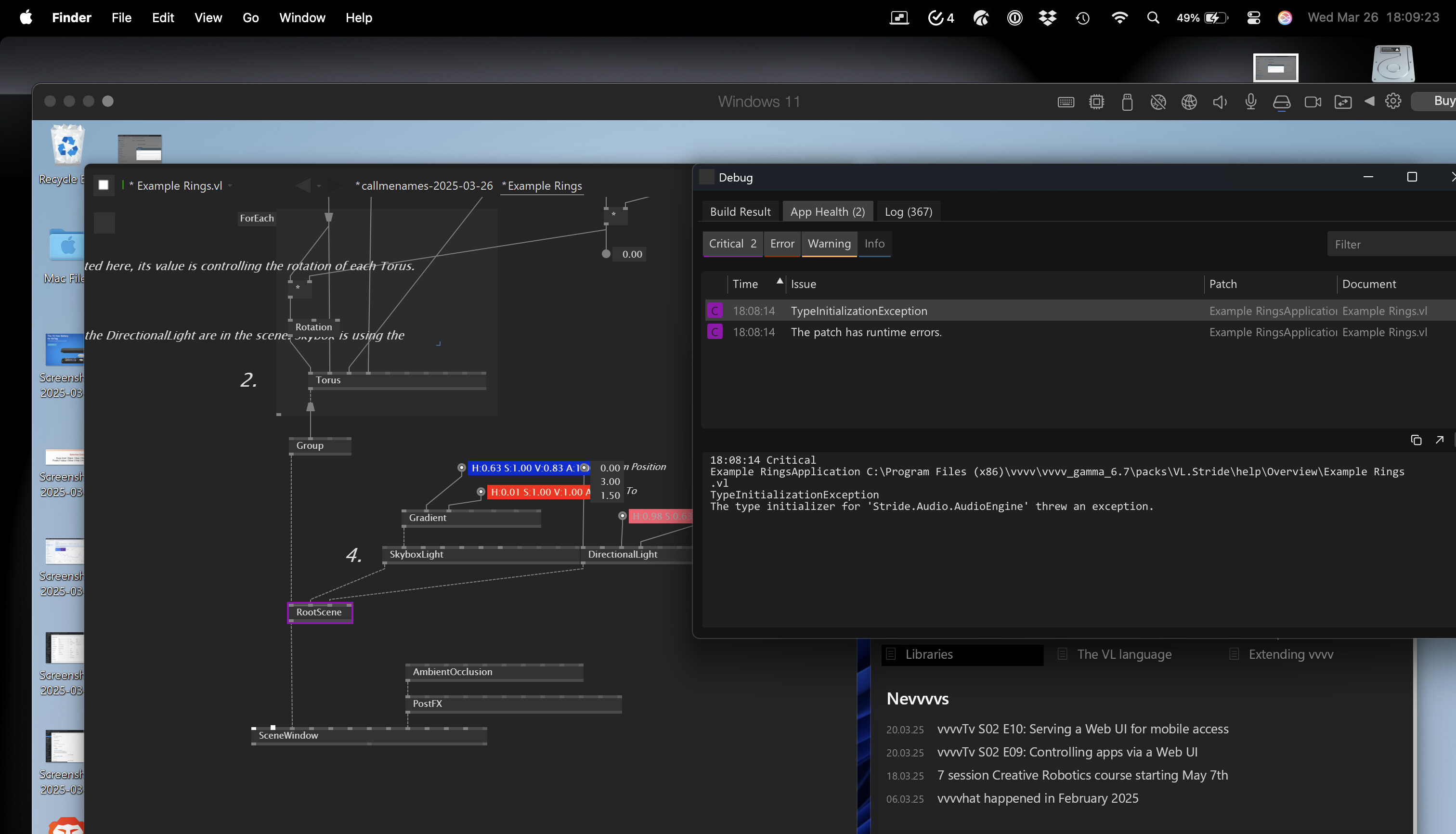1456x834 pixels.
Task: Select the Example Rings breadcrumb tab
Action: click(542, 185)
